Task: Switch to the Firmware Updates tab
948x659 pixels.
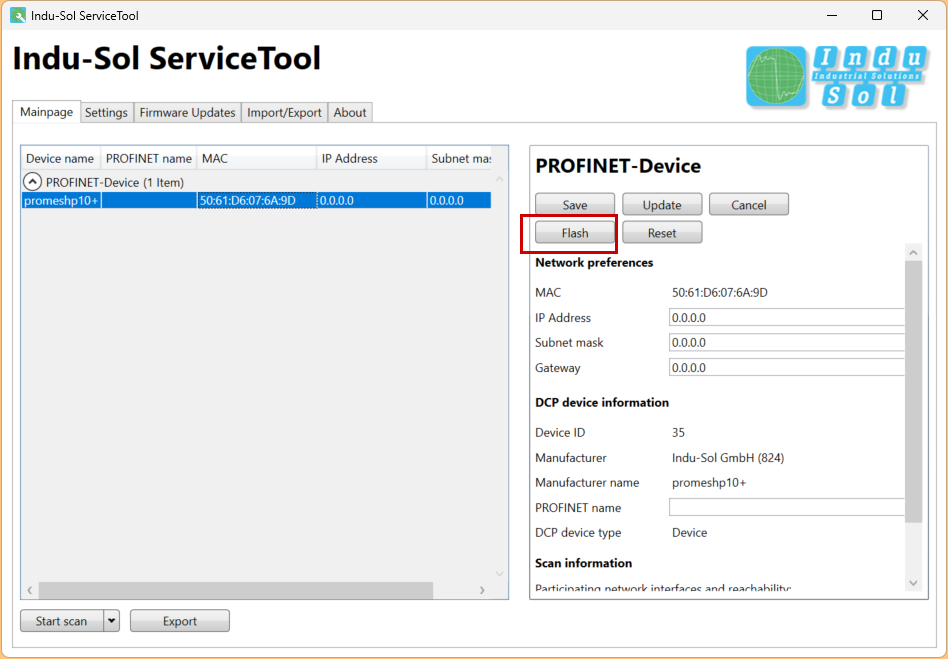Action: (187, 112)
